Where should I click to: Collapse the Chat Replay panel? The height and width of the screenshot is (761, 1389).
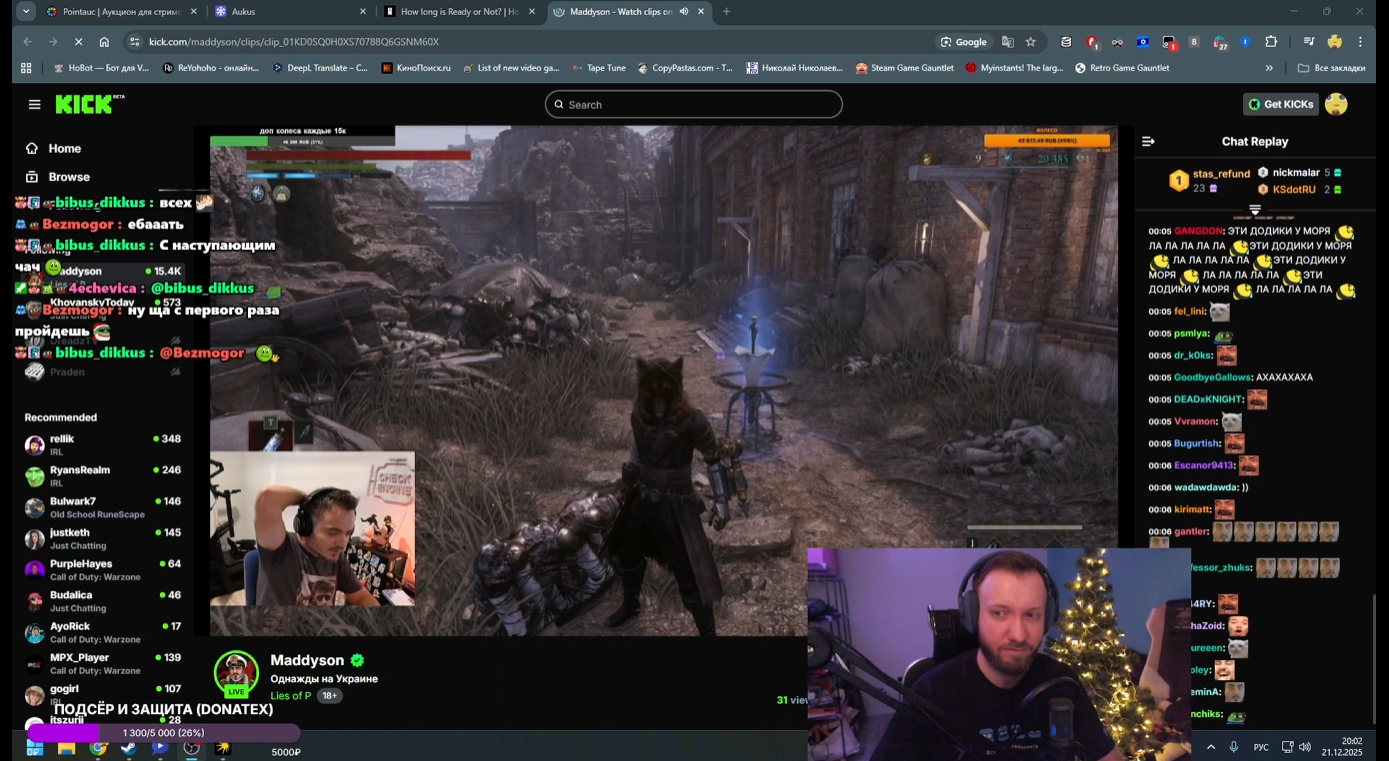pyautogui.click(x=1148, y=142)
